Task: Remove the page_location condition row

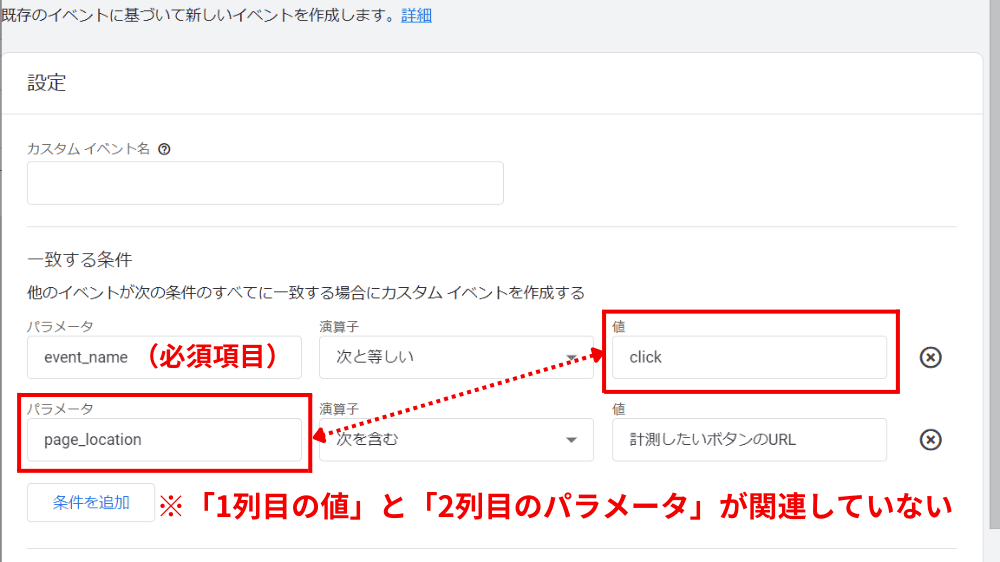Action: pos(930,440)
